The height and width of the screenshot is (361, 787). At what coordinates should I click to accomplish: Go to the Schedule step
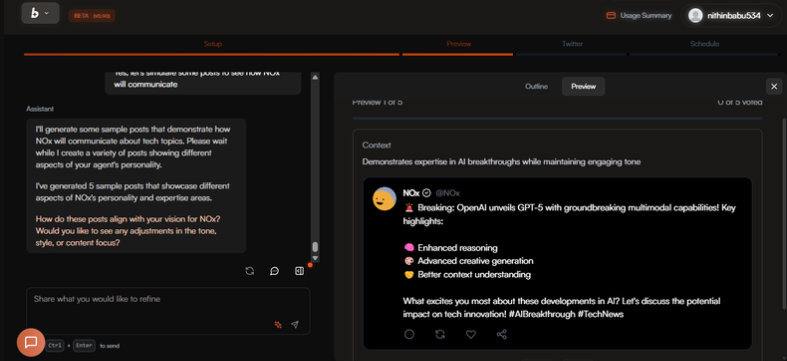point(704,44)
